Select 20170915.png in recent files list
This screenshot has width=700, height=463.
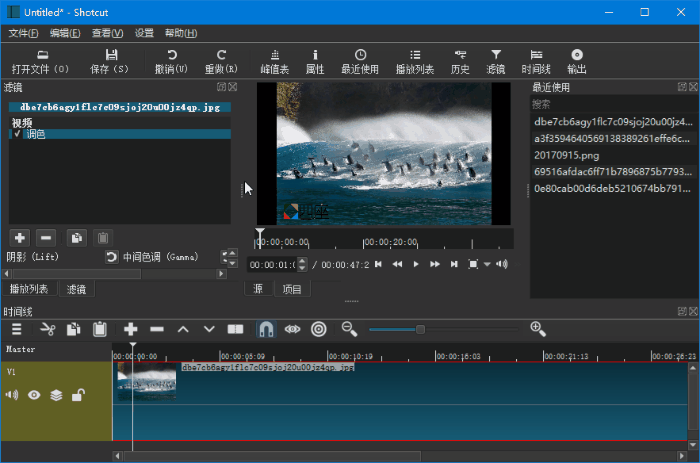[x=566, y=155]
